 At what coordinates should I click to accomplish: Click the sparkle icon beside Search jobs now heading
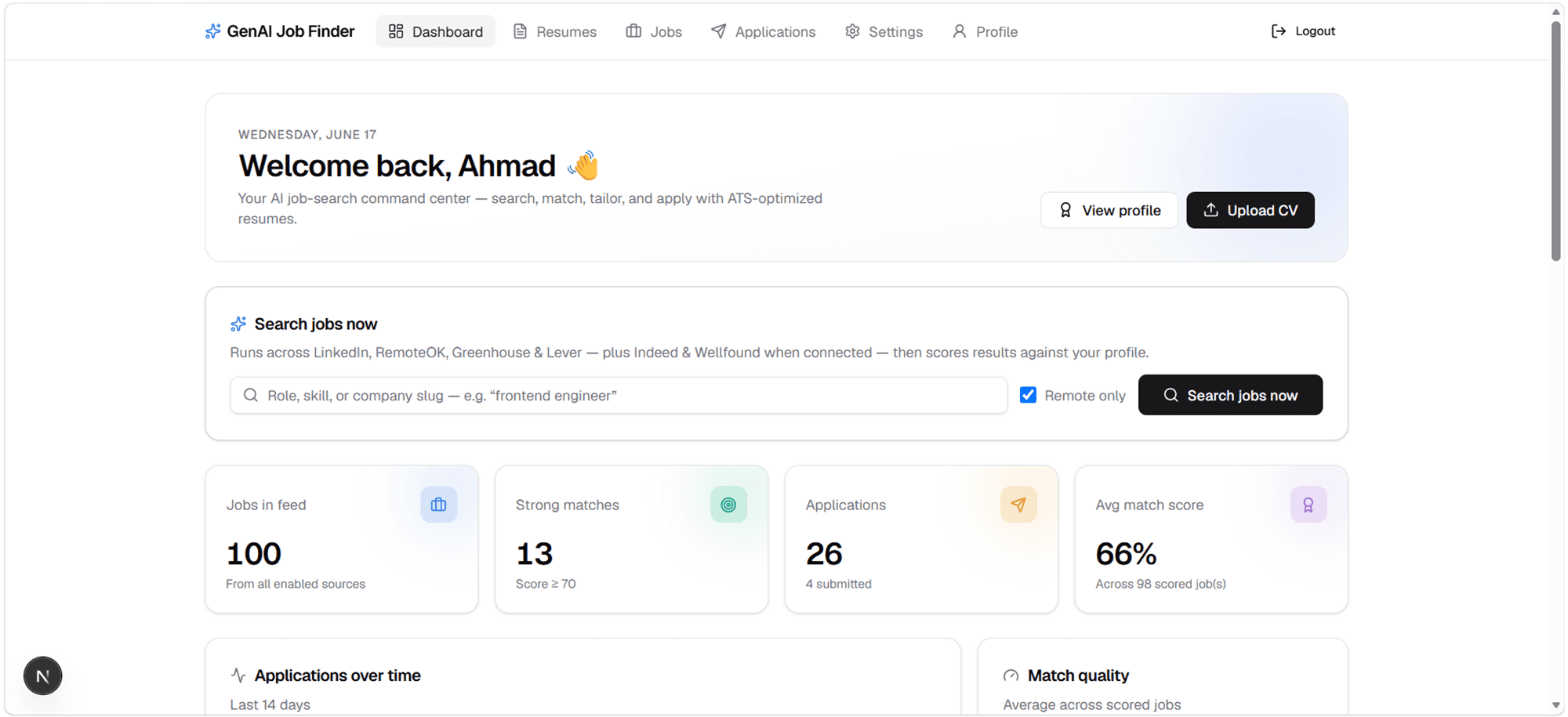[x=238, y=324]
